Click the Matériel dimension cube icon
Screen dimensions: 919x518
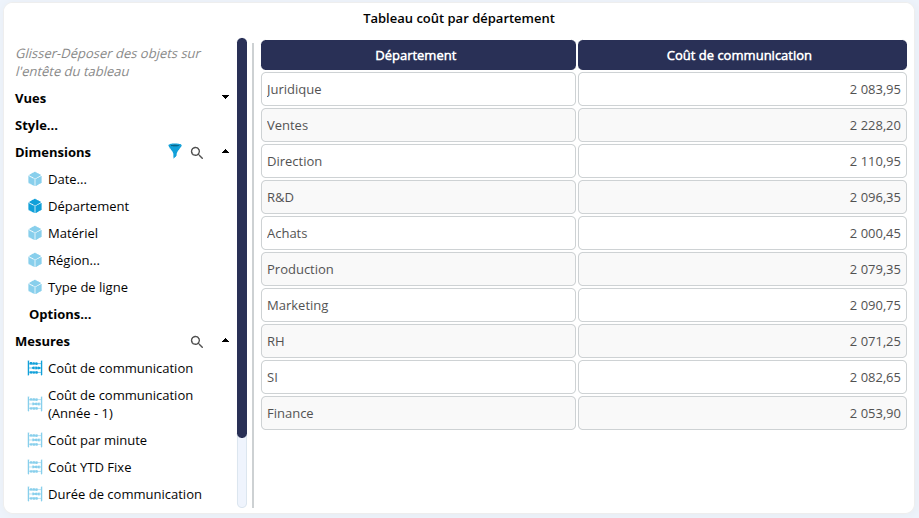tap(35, 233)
